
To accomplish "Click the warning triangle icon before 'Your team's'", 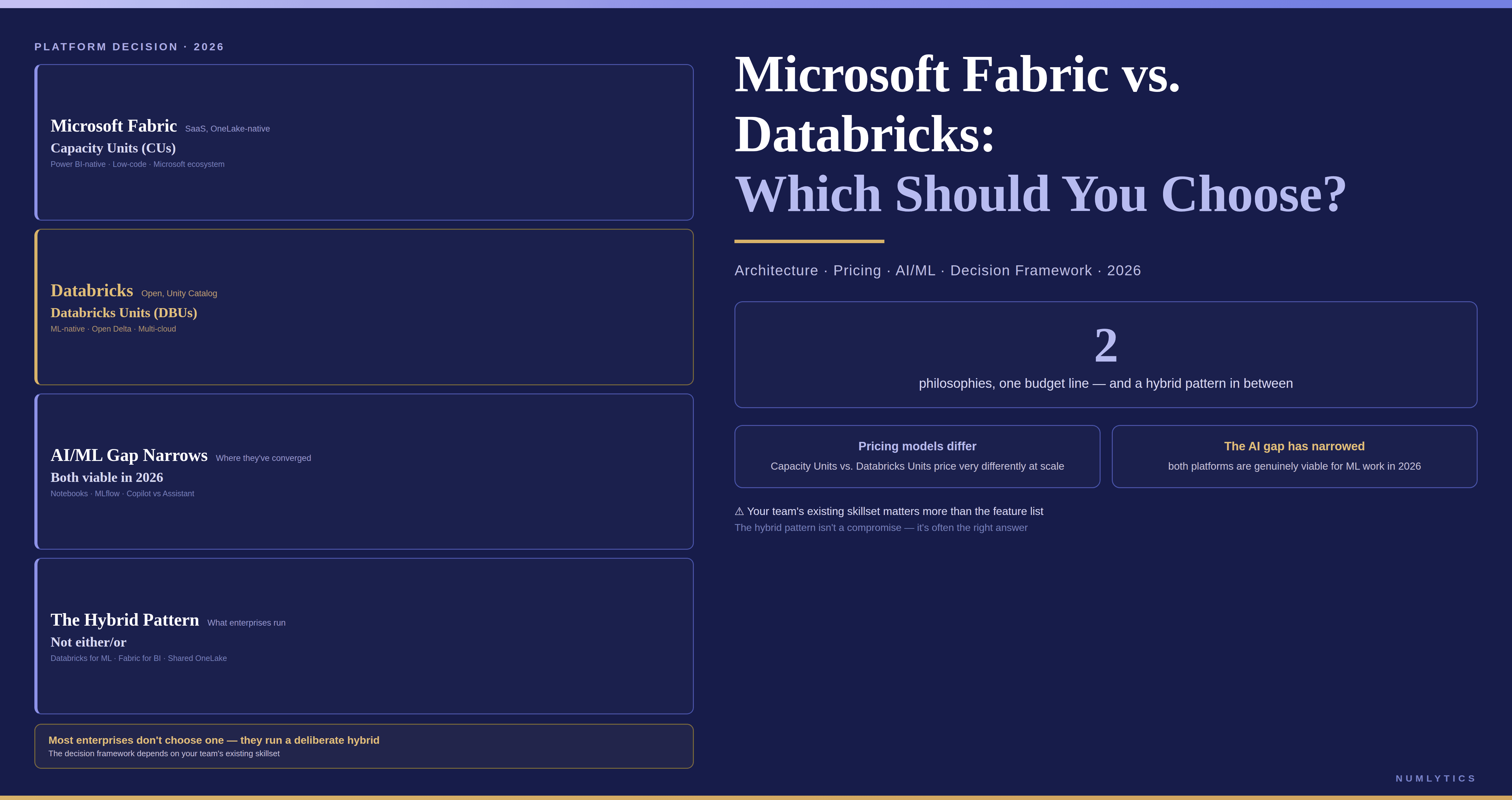I will click(x=739, y=511).
